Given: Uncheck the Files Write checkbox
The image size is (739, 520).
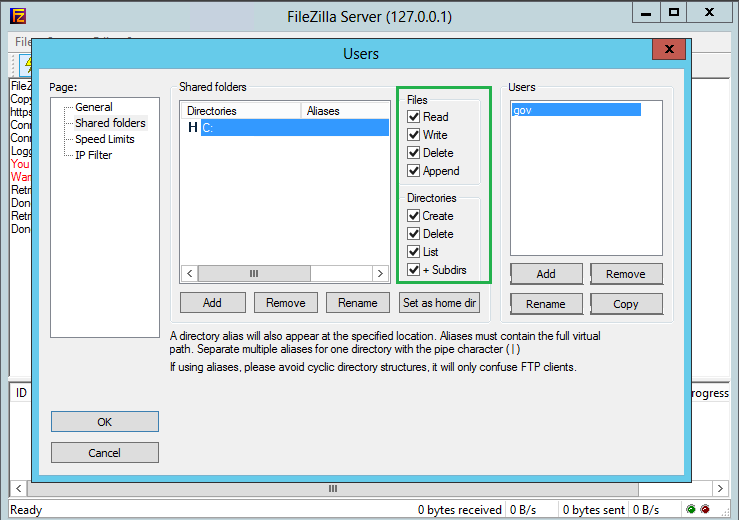Looking at the screenshot, I should tap(413, 135).
